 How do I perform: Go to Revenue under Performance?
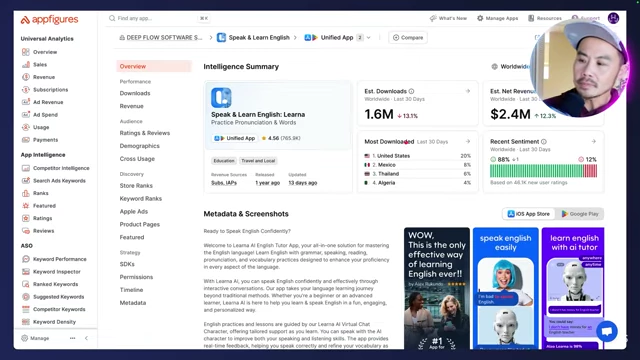(131, 106)
